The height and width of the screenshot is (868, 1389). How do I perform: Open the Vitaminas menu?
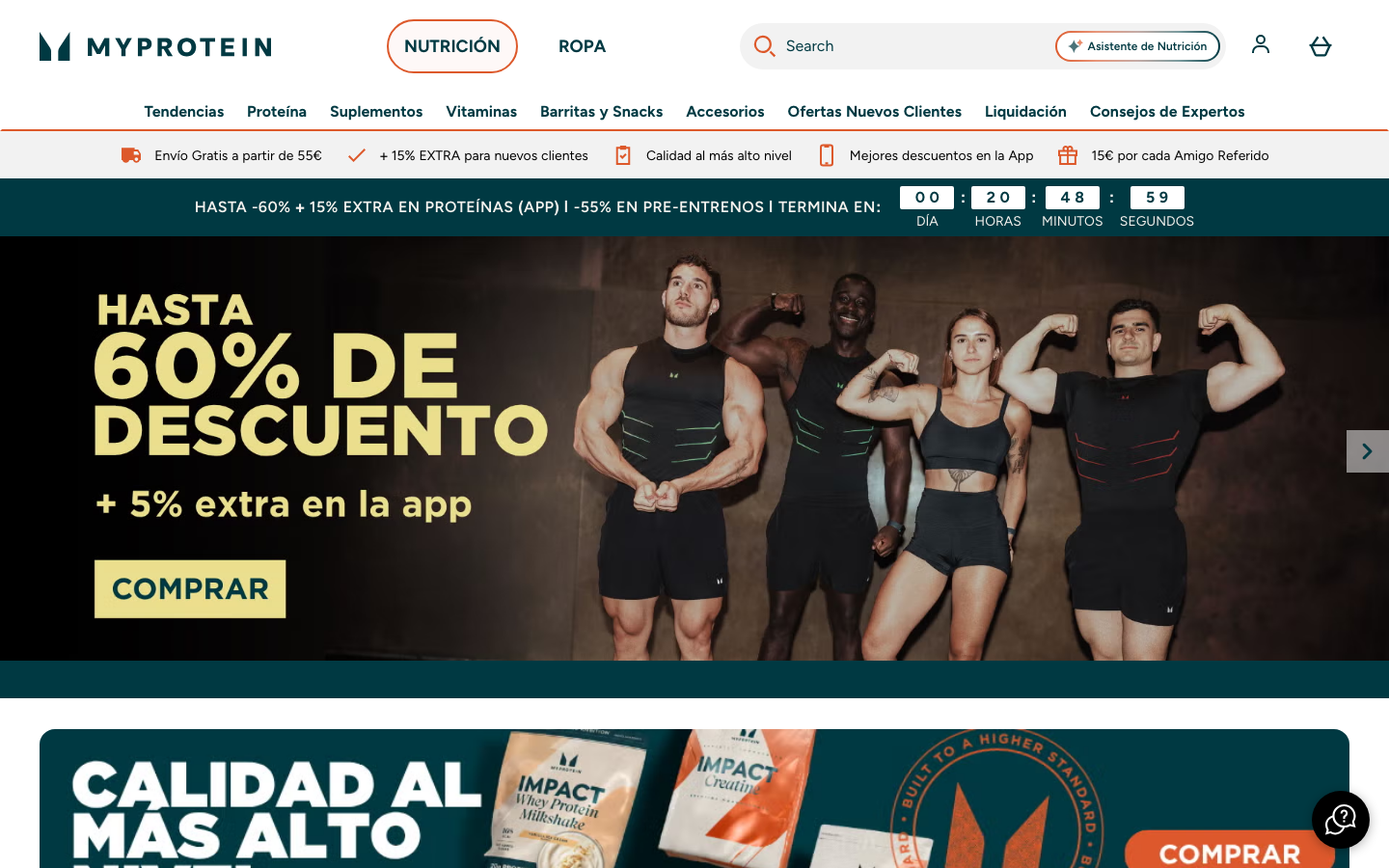click(x=481, y=112)
